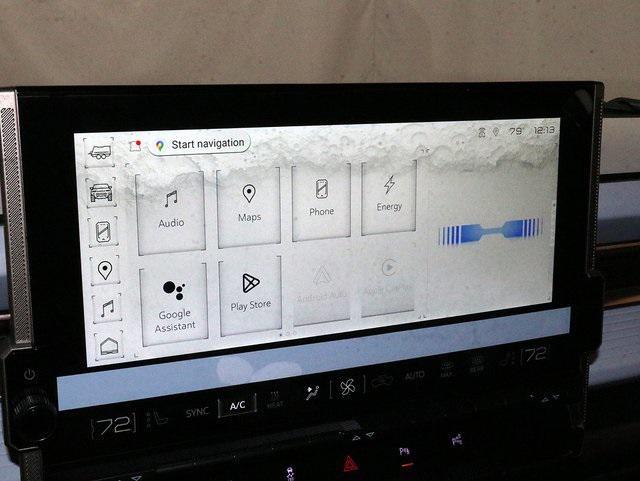640x481 pixels.
Task: Open the Audio app tile
Action: coord(171,212)
